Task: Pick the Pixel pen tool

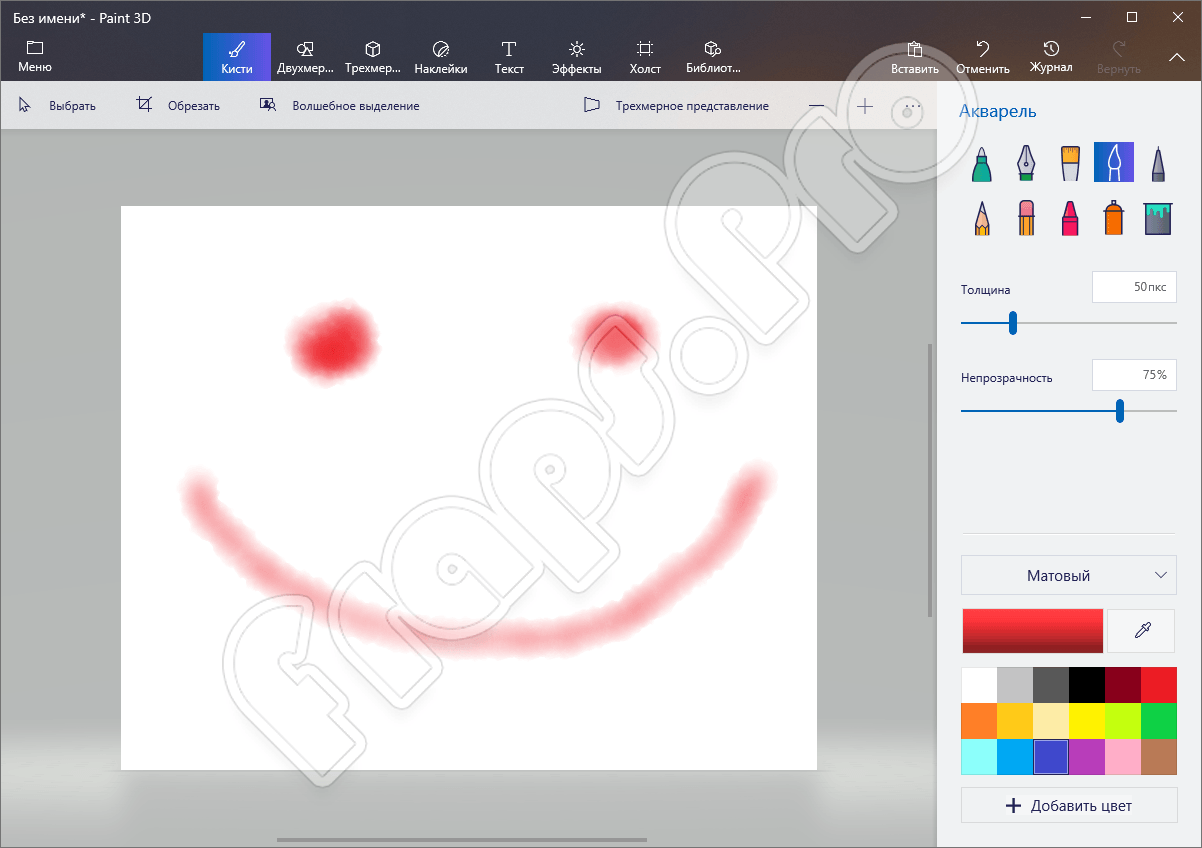Action: (1157, 162)
